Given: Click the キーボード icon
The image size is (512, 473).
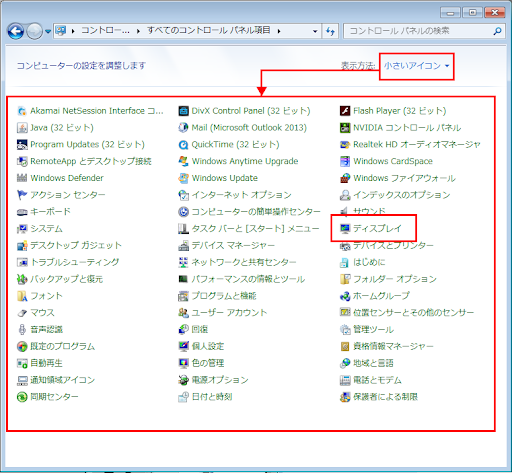Looking at the screenshot, I should click(x=22, y=212).
